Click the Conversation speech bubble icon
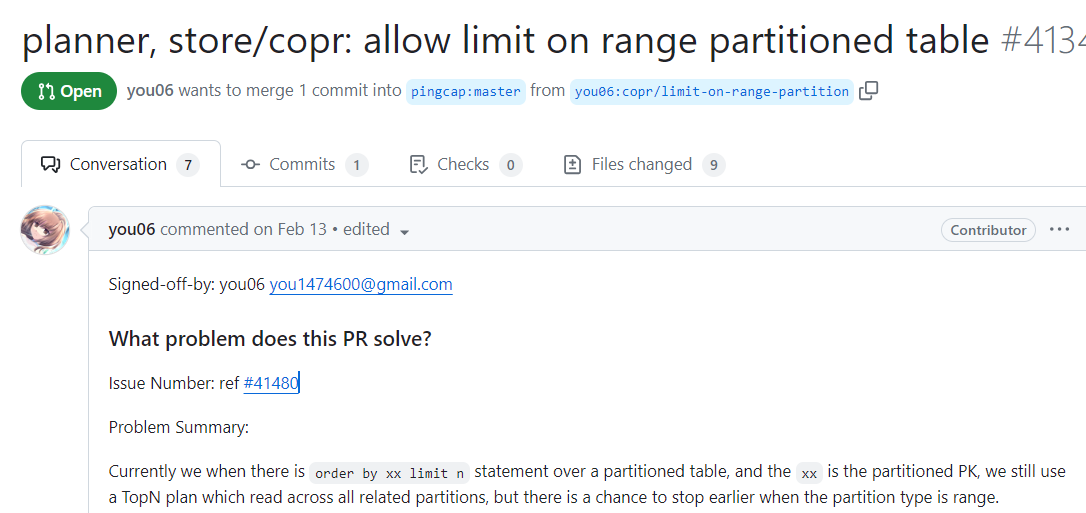The height and width of the screenshot is (513, 1086). click(50, 165)
